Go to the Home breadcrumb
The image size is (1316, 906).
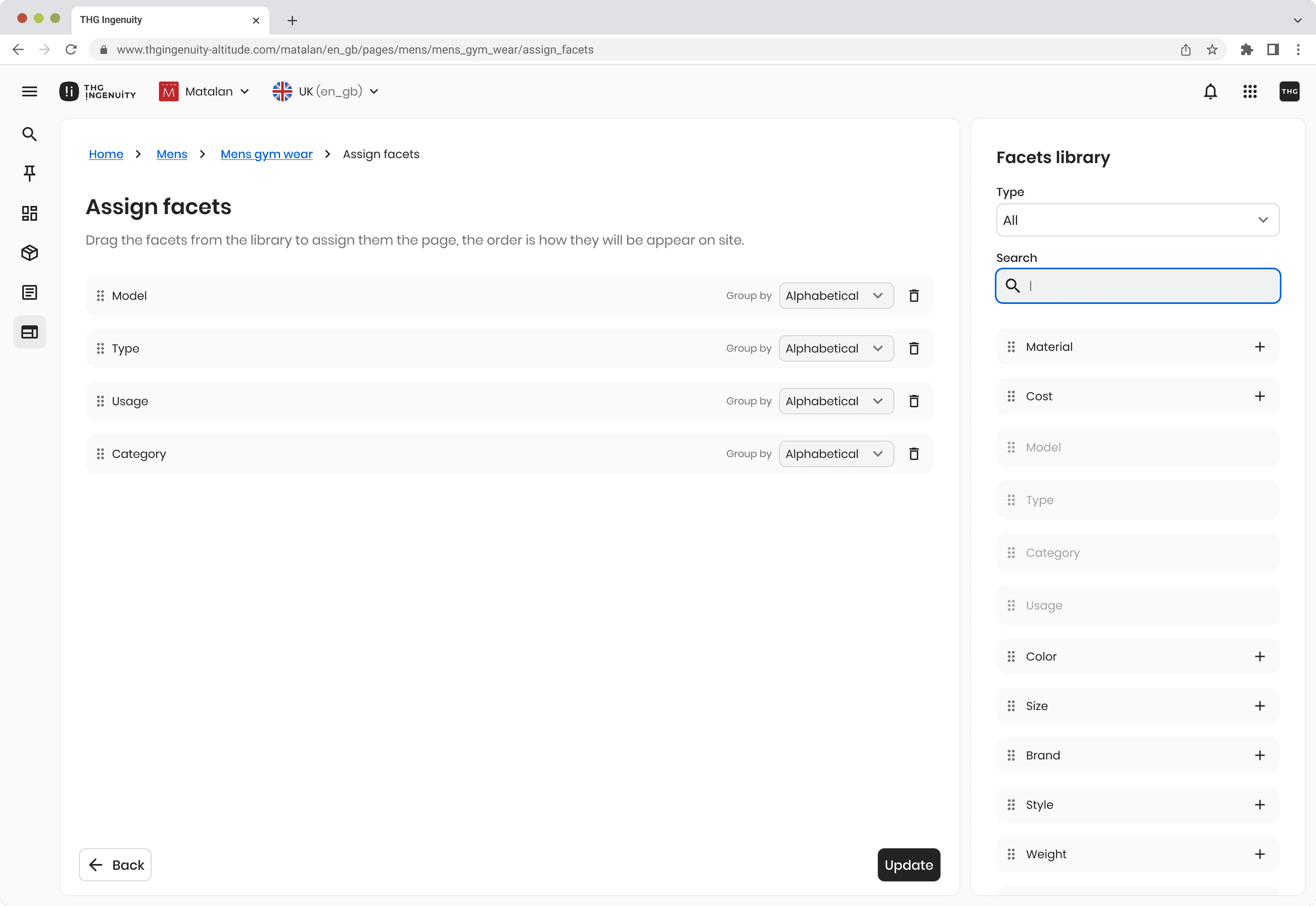106,154
